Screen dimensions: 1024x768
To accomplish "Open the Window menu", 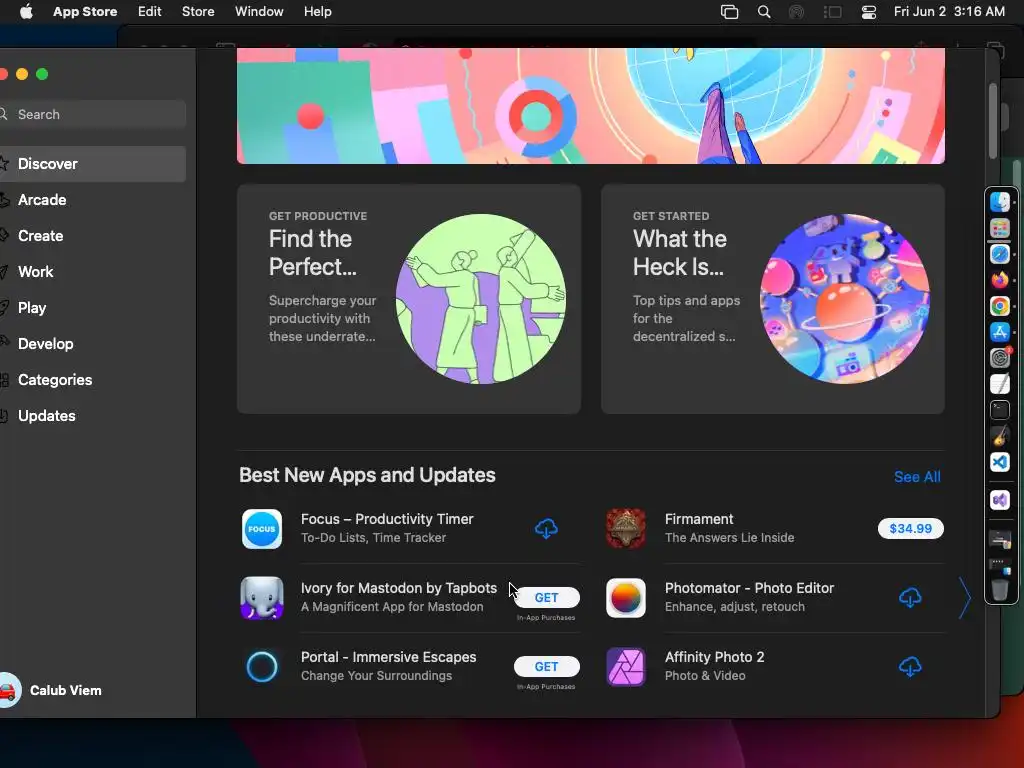I will coord(259,12).
